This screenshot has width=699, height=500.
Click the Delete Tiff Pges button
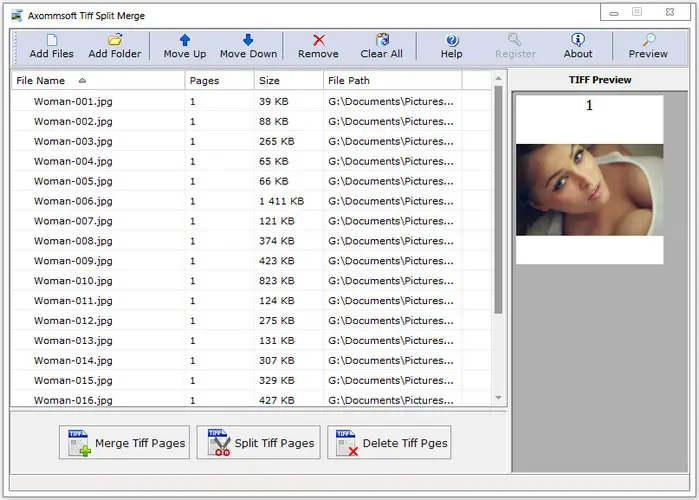(388, 443)
